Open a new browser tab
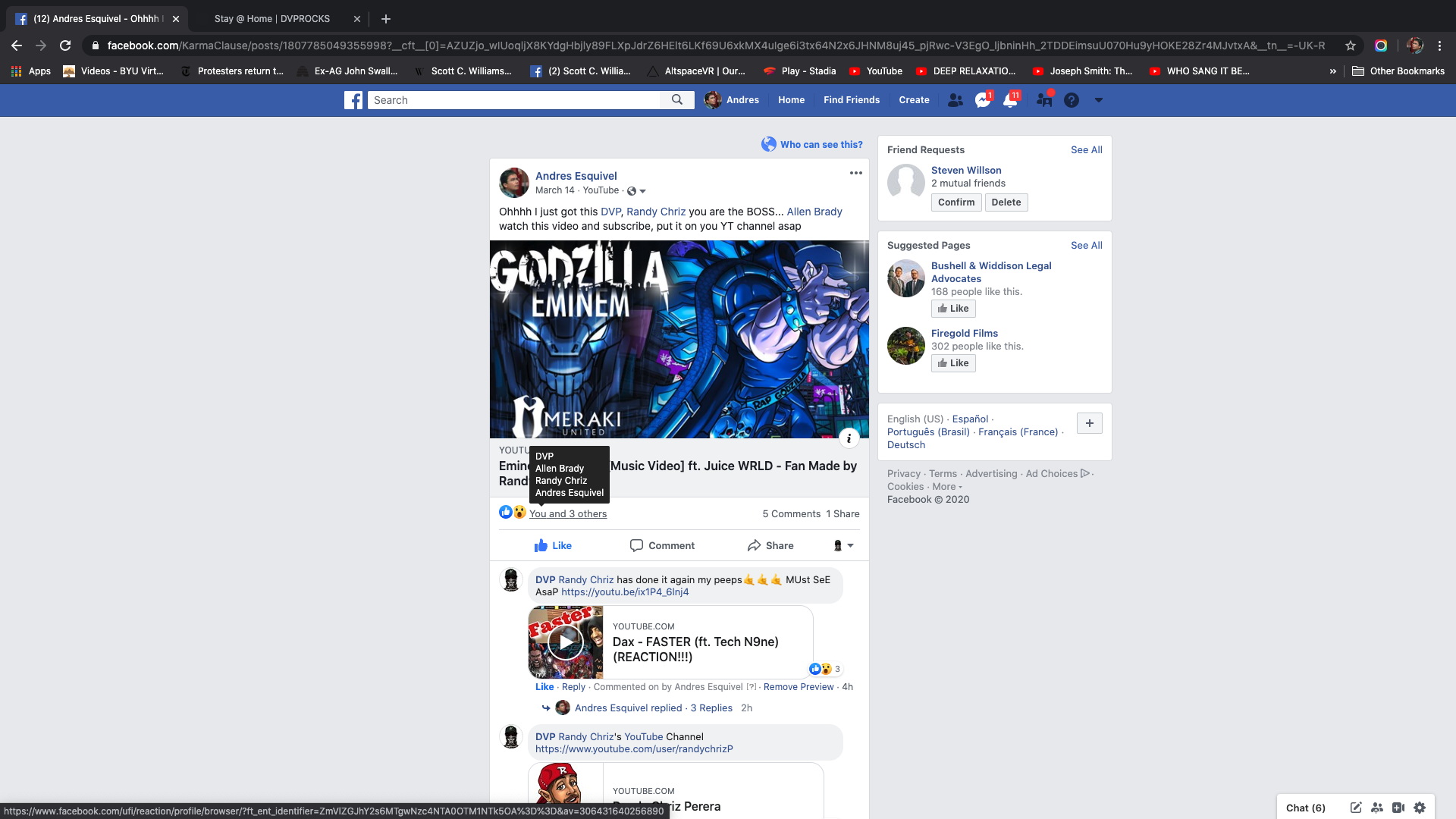This screenshot has width=1456, height=819. (386, 19)
